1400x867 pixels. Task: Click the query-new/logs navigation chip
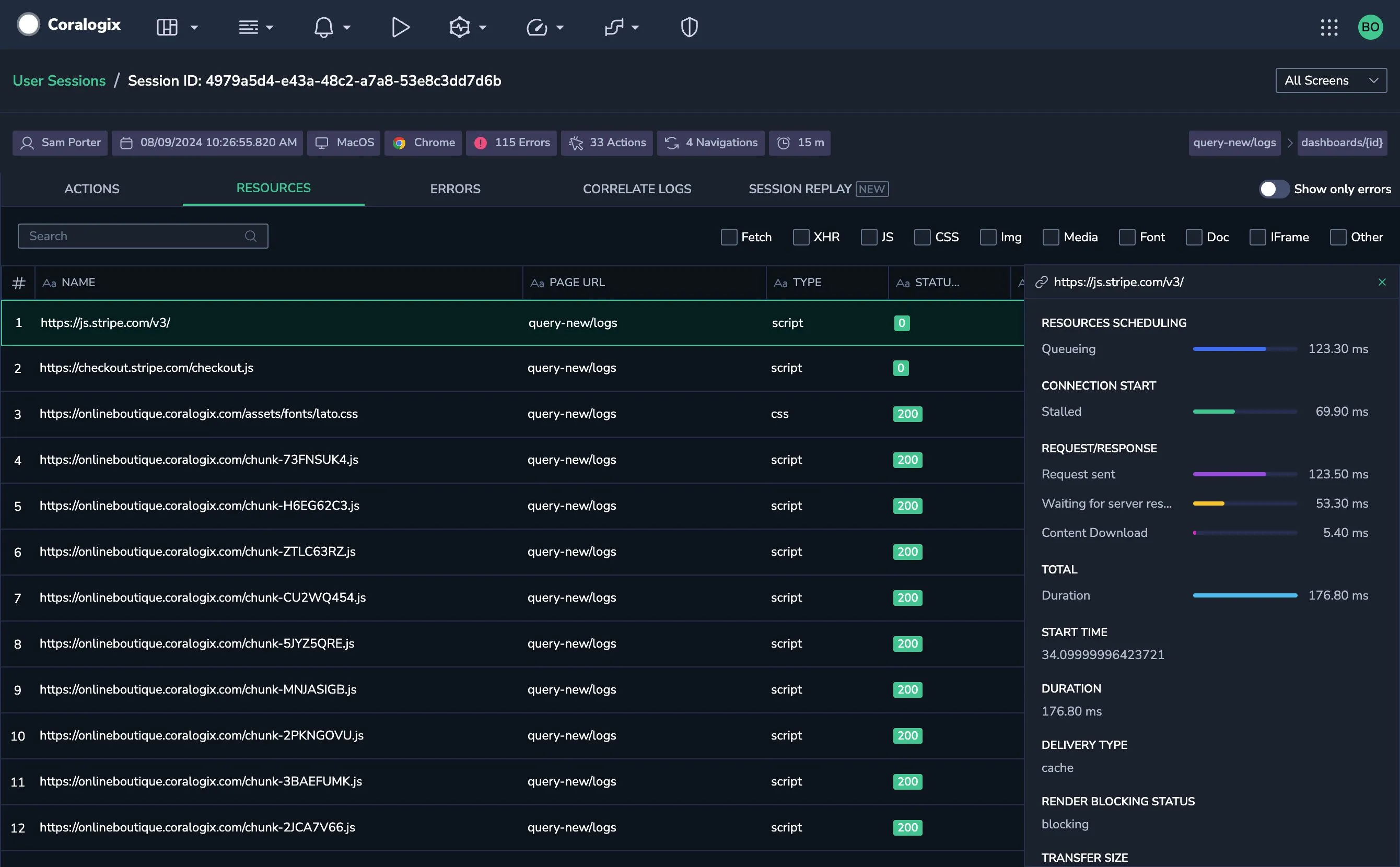click(1234, 143)
